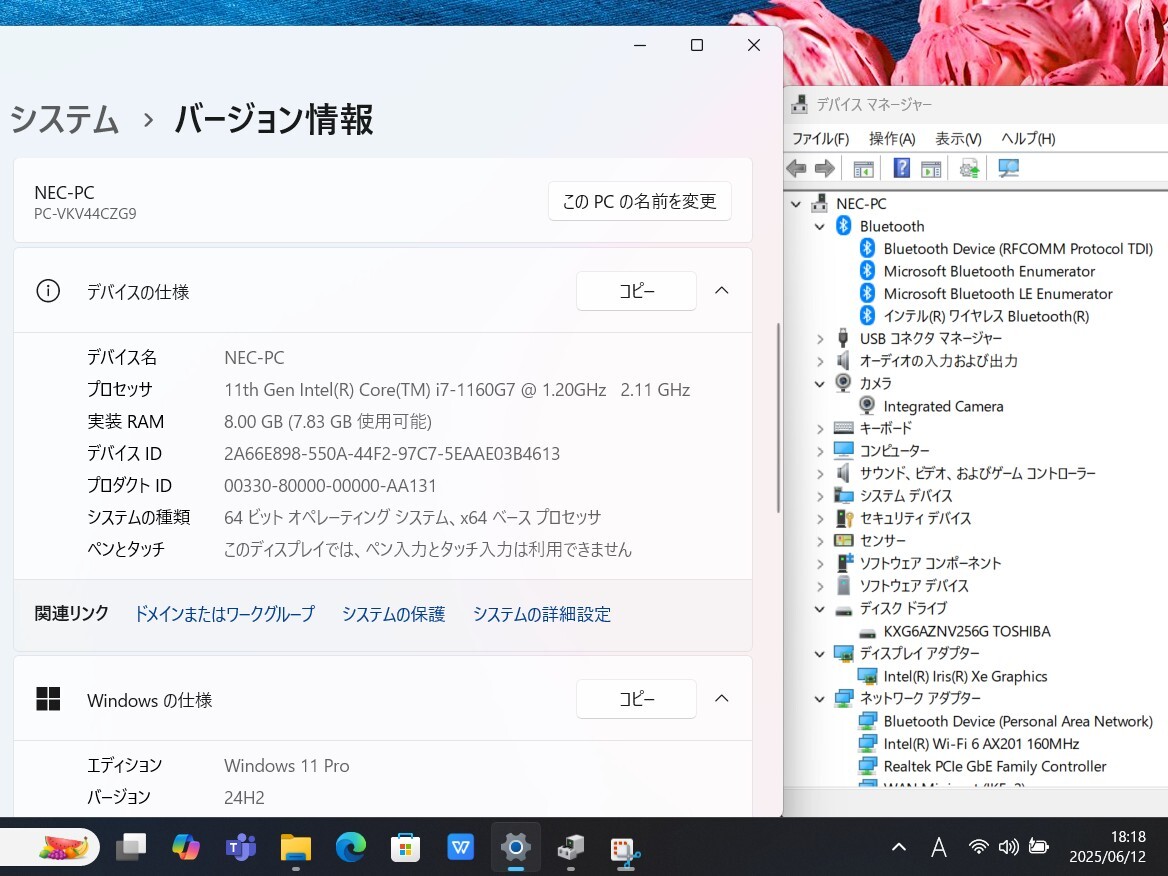Open Microsoft Teams from the taskbar
This screenshot has height=876, width=1168.
point(240,848)
